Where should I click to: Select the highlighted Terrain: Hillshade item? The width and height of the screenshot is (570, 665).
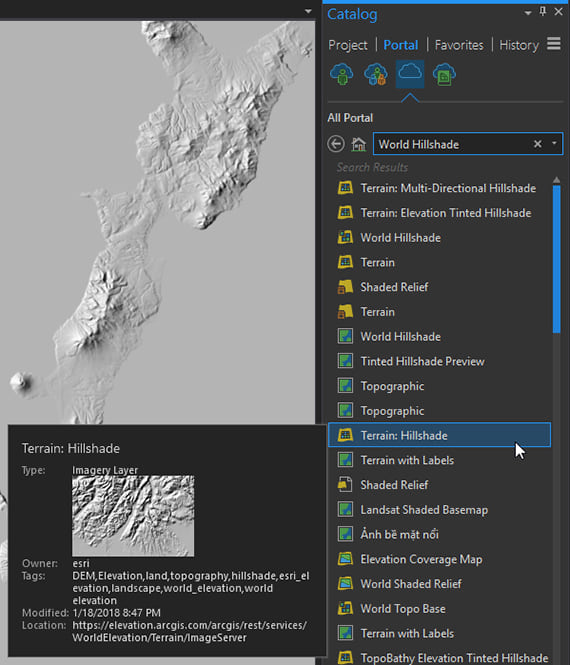pyautogui.click(x=439, y=435)
